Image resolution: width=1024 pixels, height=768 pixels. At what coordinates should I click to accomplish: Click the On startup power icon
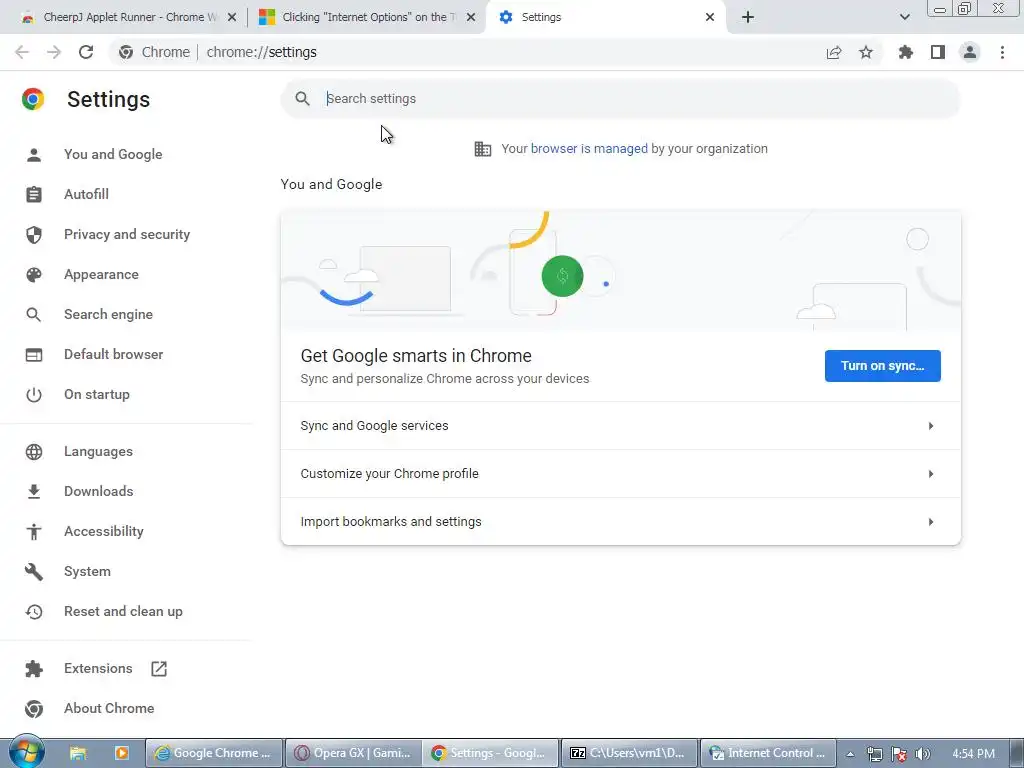click(34, 394)
